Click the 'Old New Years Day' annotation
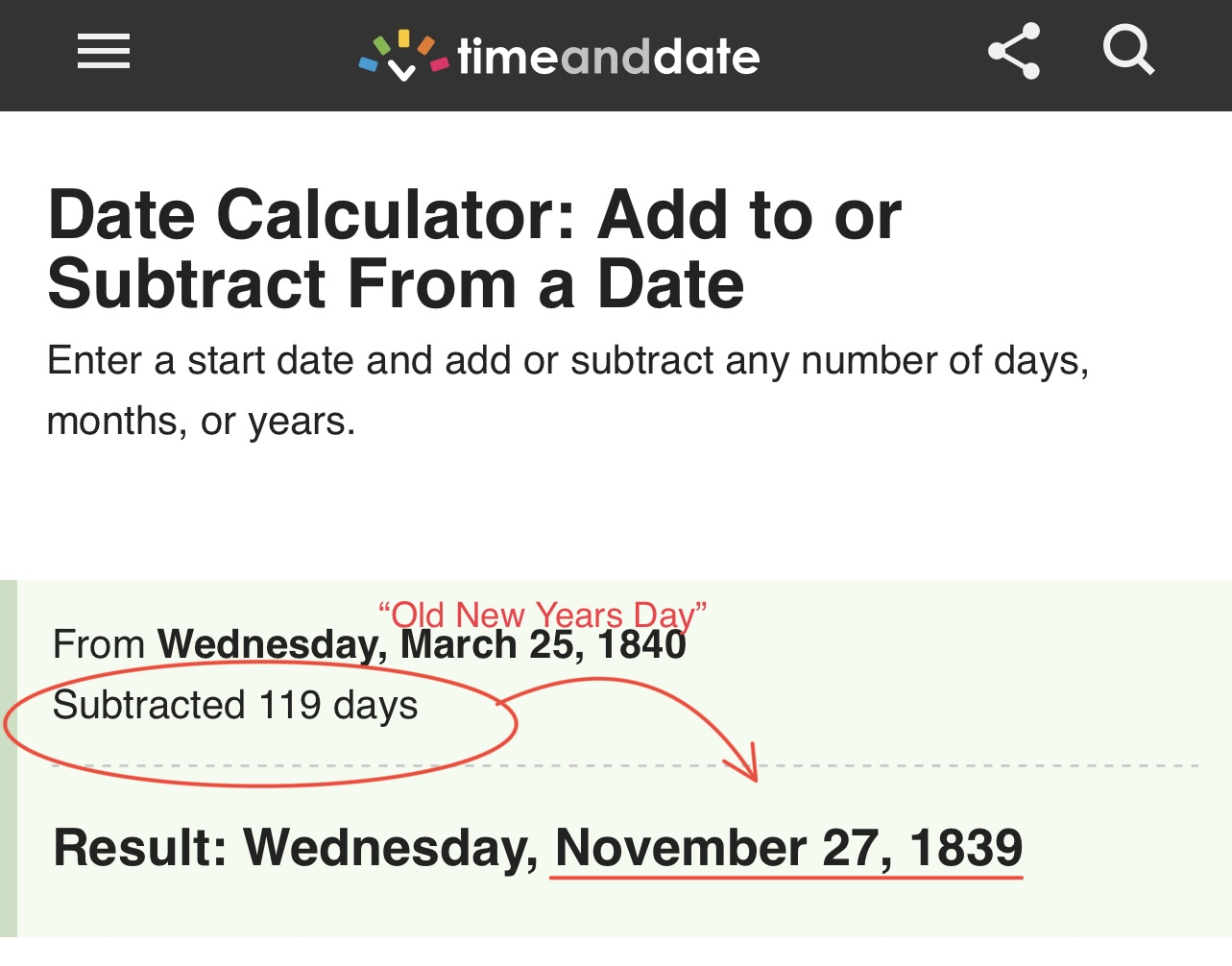This screenshot has width=1232, height=966. click(x=543, y=614)
